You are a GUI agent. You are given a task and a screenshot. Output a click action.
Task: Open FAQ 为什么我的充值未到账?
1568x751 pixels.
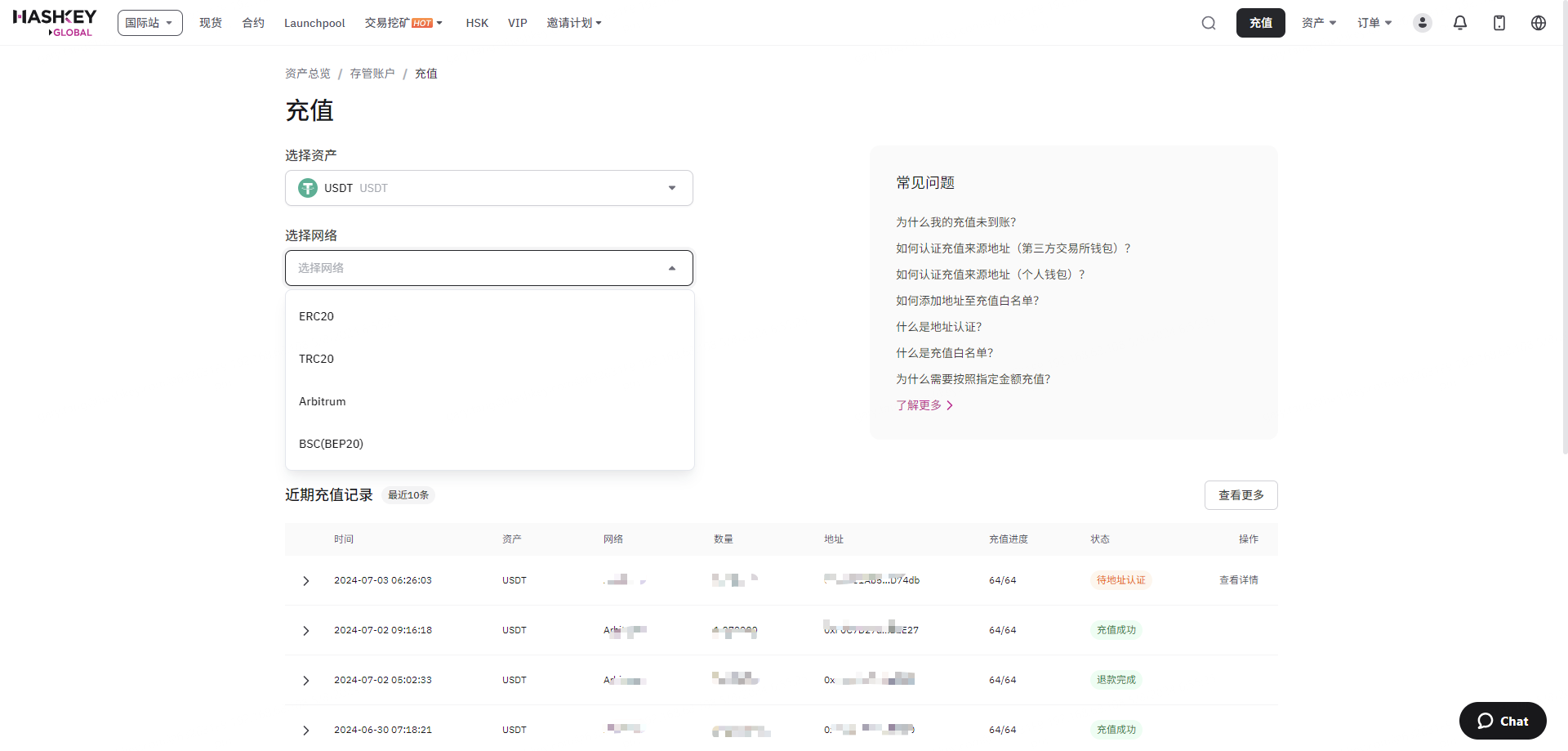(956, 222)
